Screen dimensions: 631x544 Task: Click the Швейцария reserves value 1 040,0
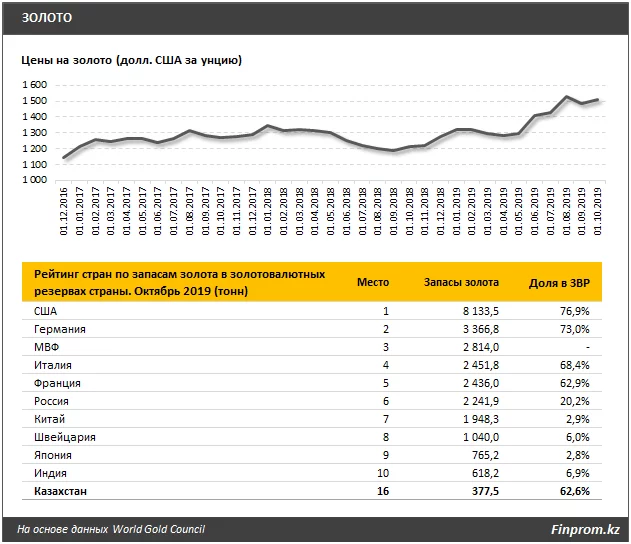478,437
